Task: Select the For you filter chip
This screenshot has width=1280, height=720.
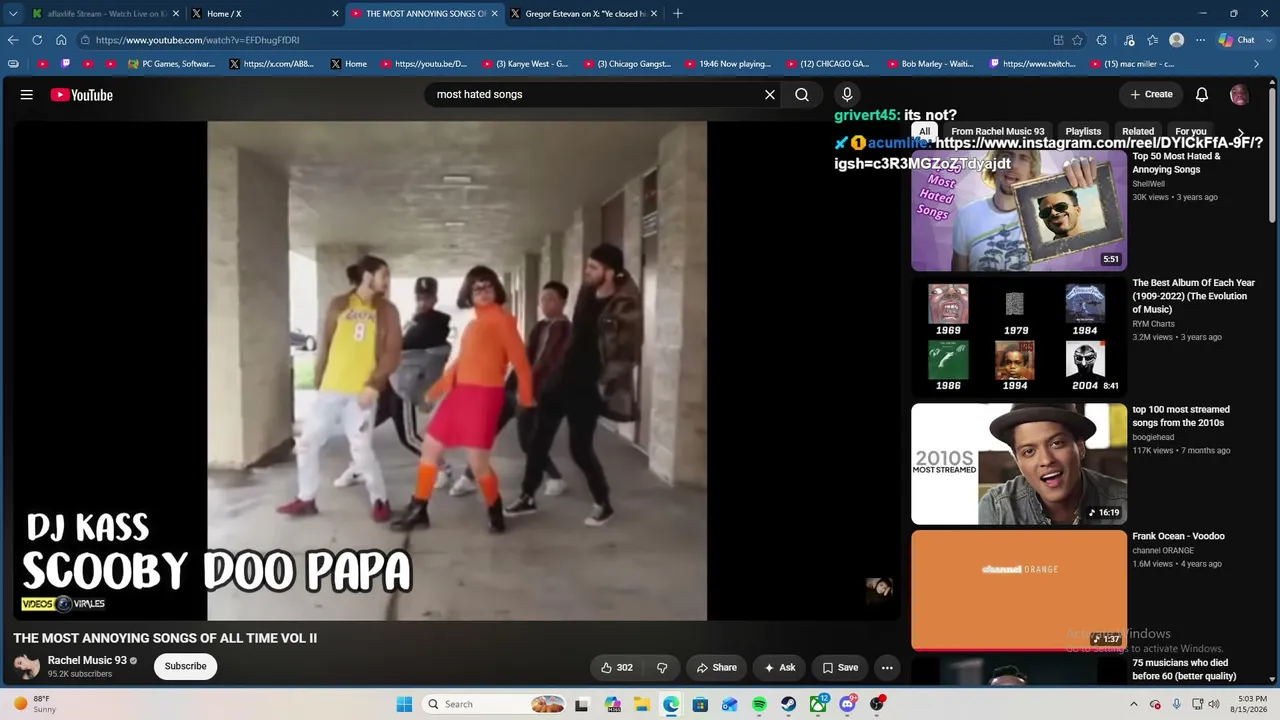Action: click(x=1191, y=132)
